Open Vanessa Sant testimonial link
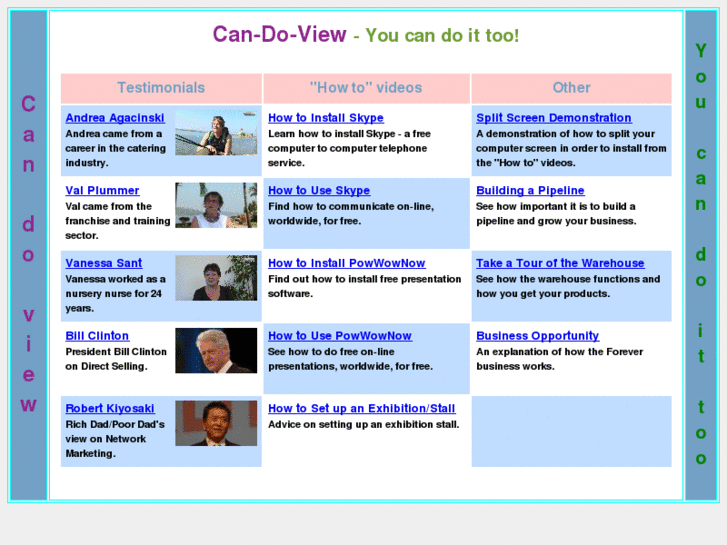The width and height of the screenshot is (727, 545). click(104, 263)
